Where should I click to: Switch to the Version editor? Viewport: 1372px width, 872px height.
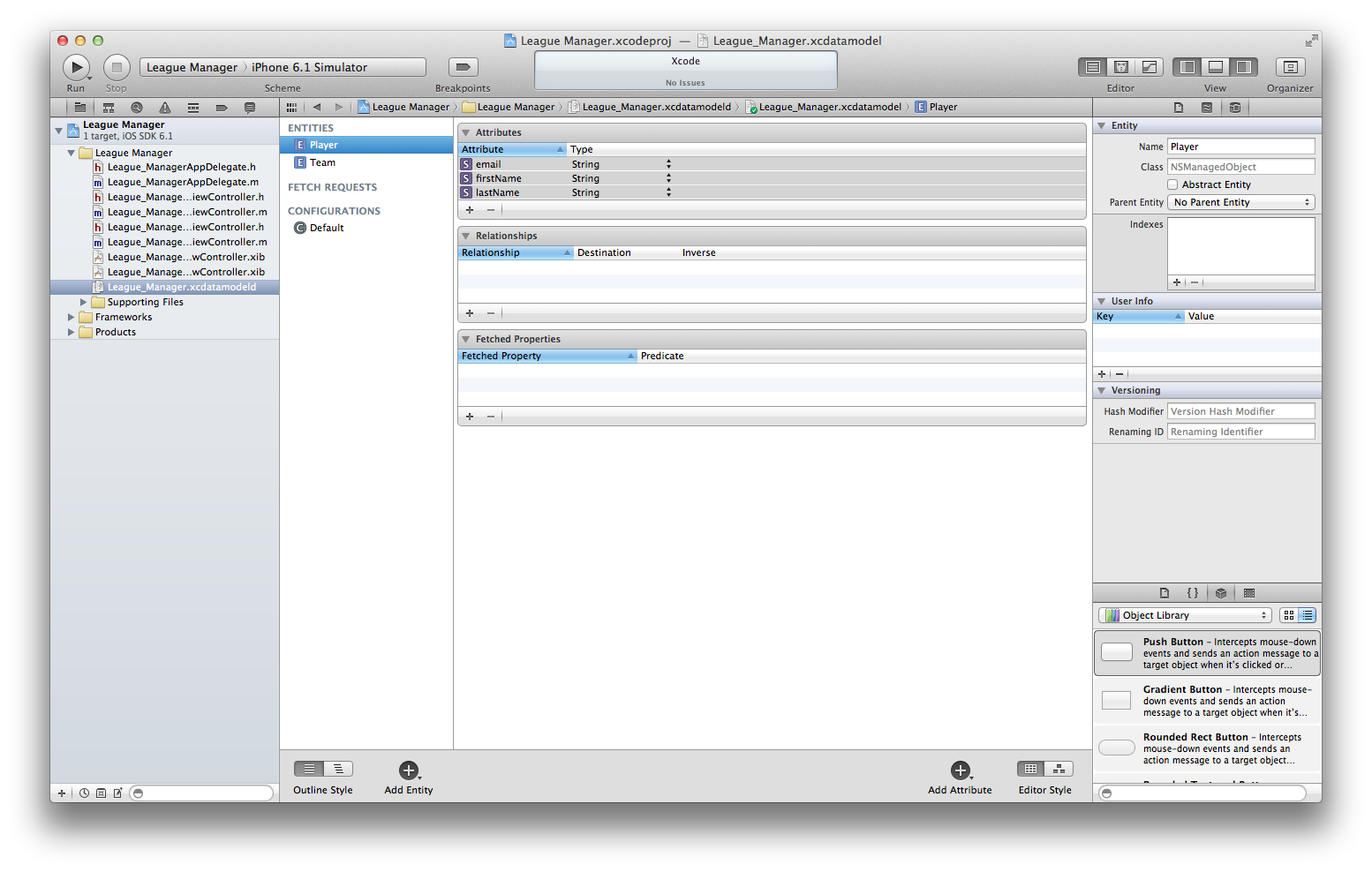(x=1150, y=67)
